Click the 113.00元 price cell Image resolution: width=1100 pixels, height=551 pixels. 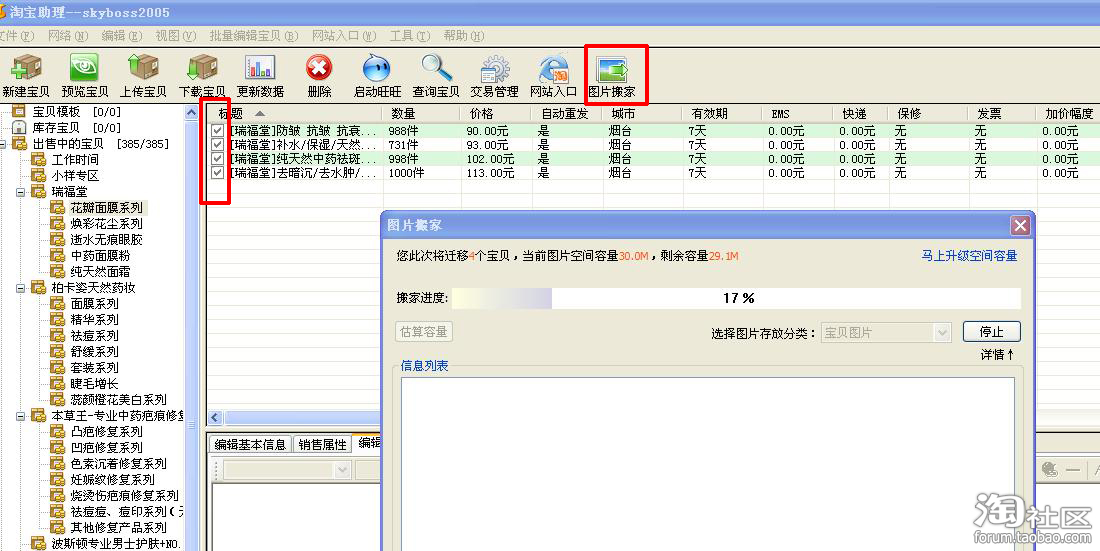point(490,173)
